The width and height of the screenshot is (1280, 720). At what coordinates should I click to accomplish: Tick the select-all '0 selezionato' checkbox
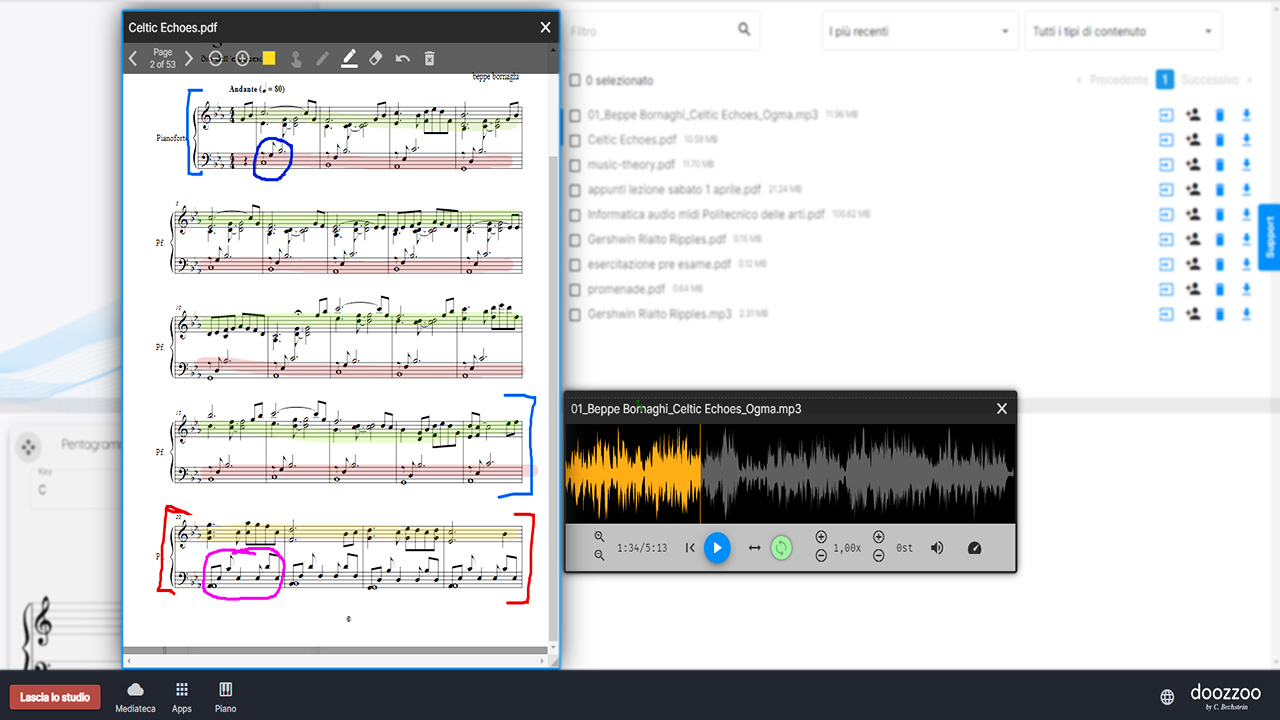[x=575, y=80]
